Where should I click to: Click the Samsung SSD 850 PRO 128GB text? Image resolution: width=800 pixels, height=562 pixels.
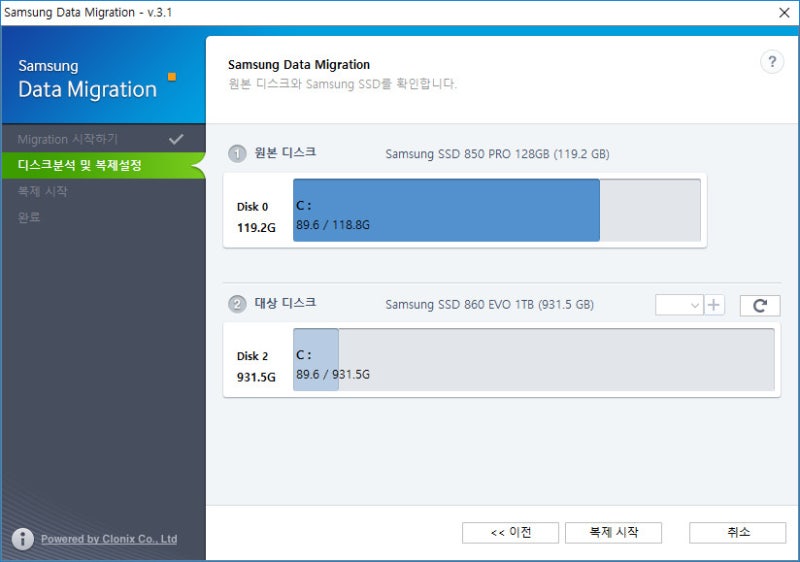tap(497, 154)
